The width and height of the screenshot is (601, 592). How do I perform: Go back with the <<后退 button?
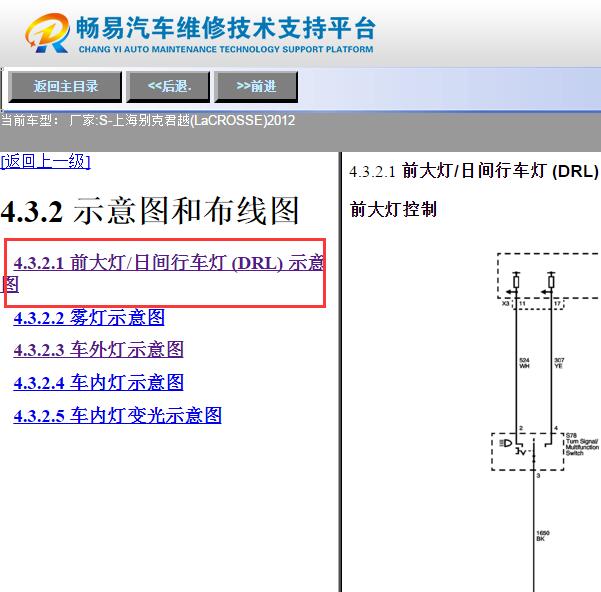point(168,87)
